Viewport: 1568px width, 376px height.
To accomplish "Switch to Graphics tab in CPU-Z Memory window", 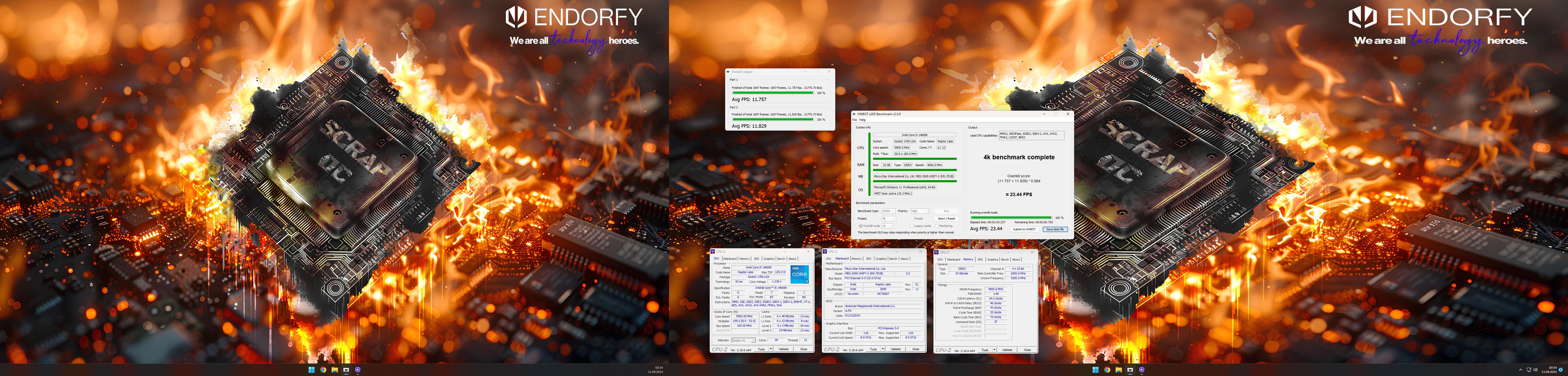I will click(x=993, y=260).
